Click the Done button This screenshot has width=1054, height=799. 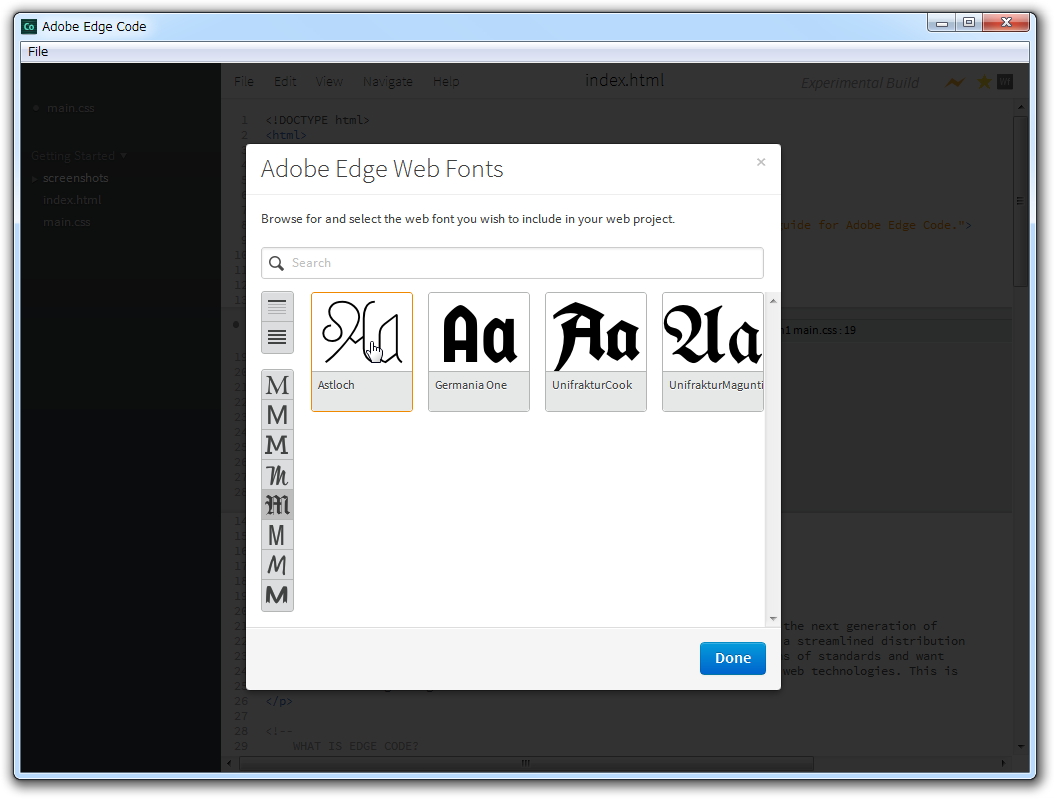click(x=732, y=658)
